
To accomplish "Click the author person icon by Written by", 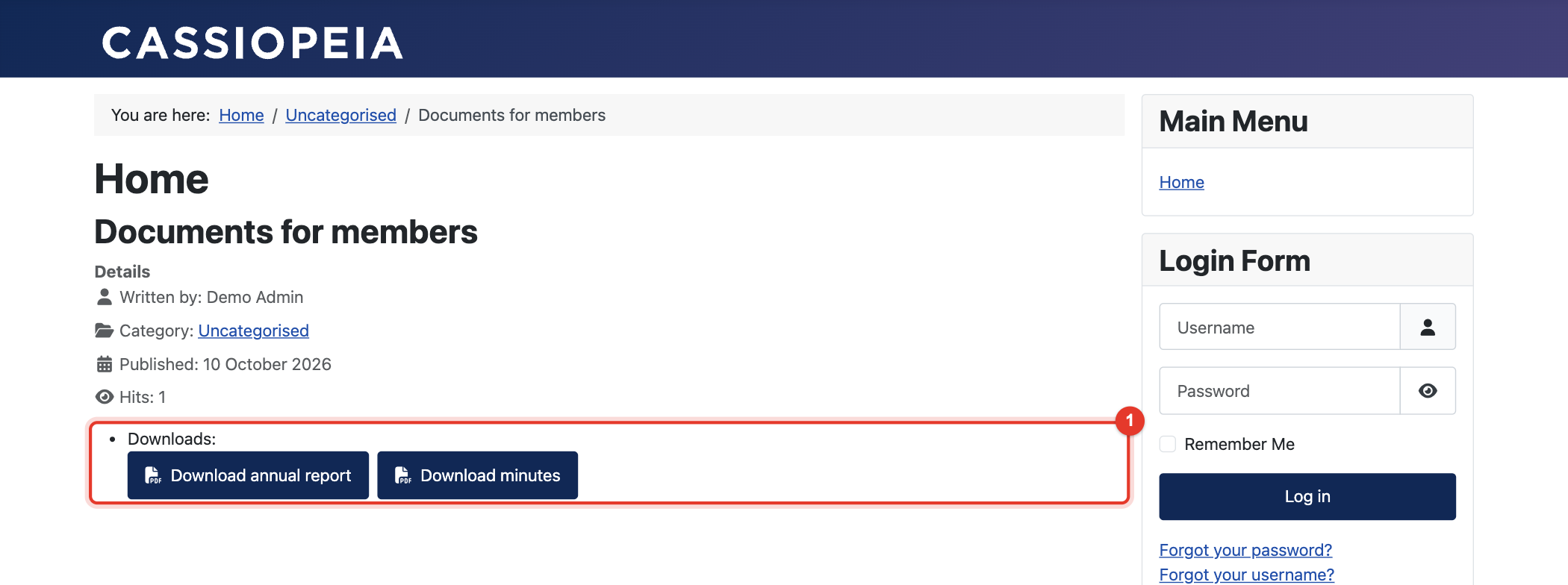I will 105,297.
